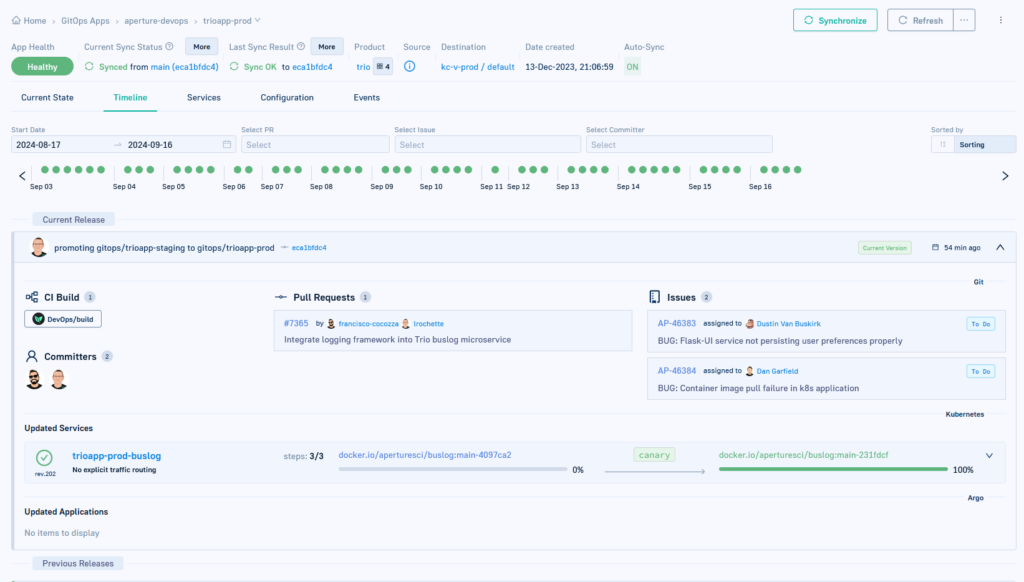Screen dimensions: 1024x582
Task: Click the help icon next to Current Sync Status
Action: (x=170, y=47)
